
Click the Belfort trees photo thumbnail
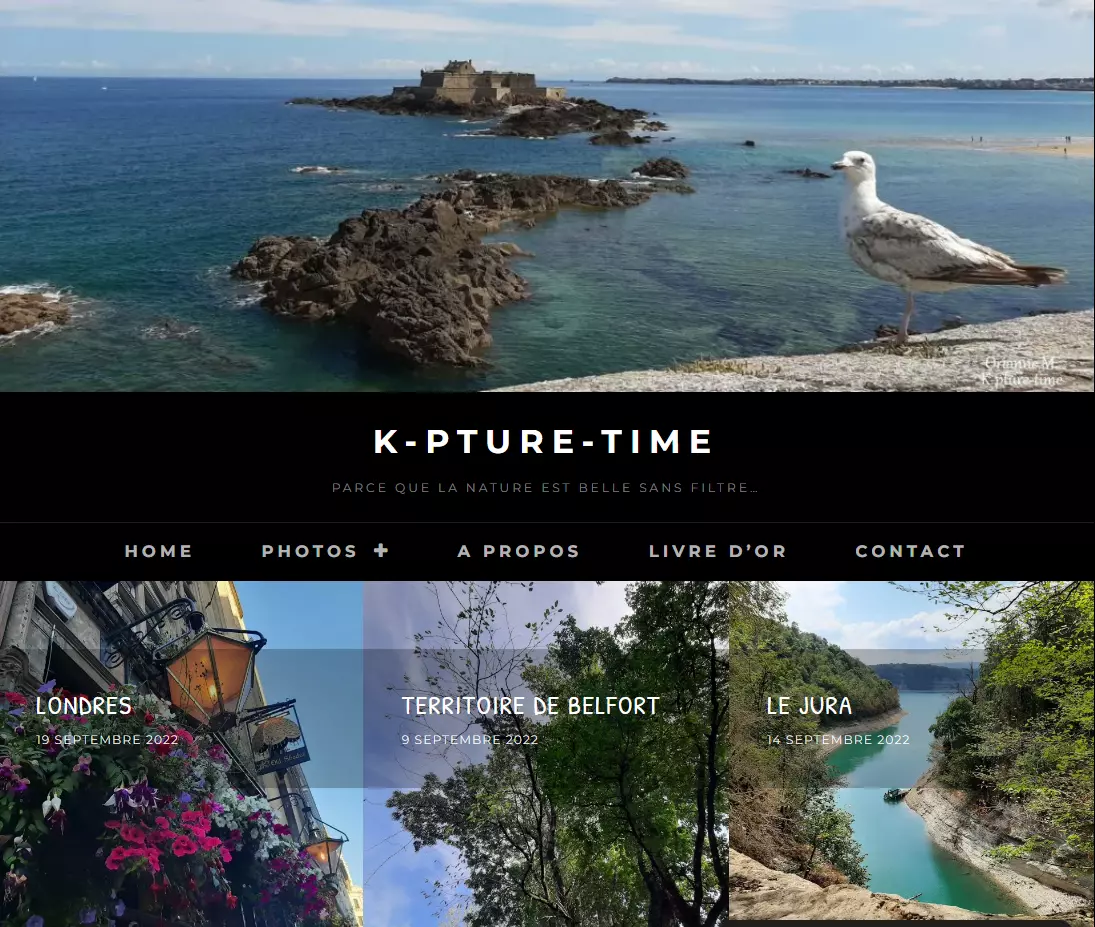click(546, 838)
